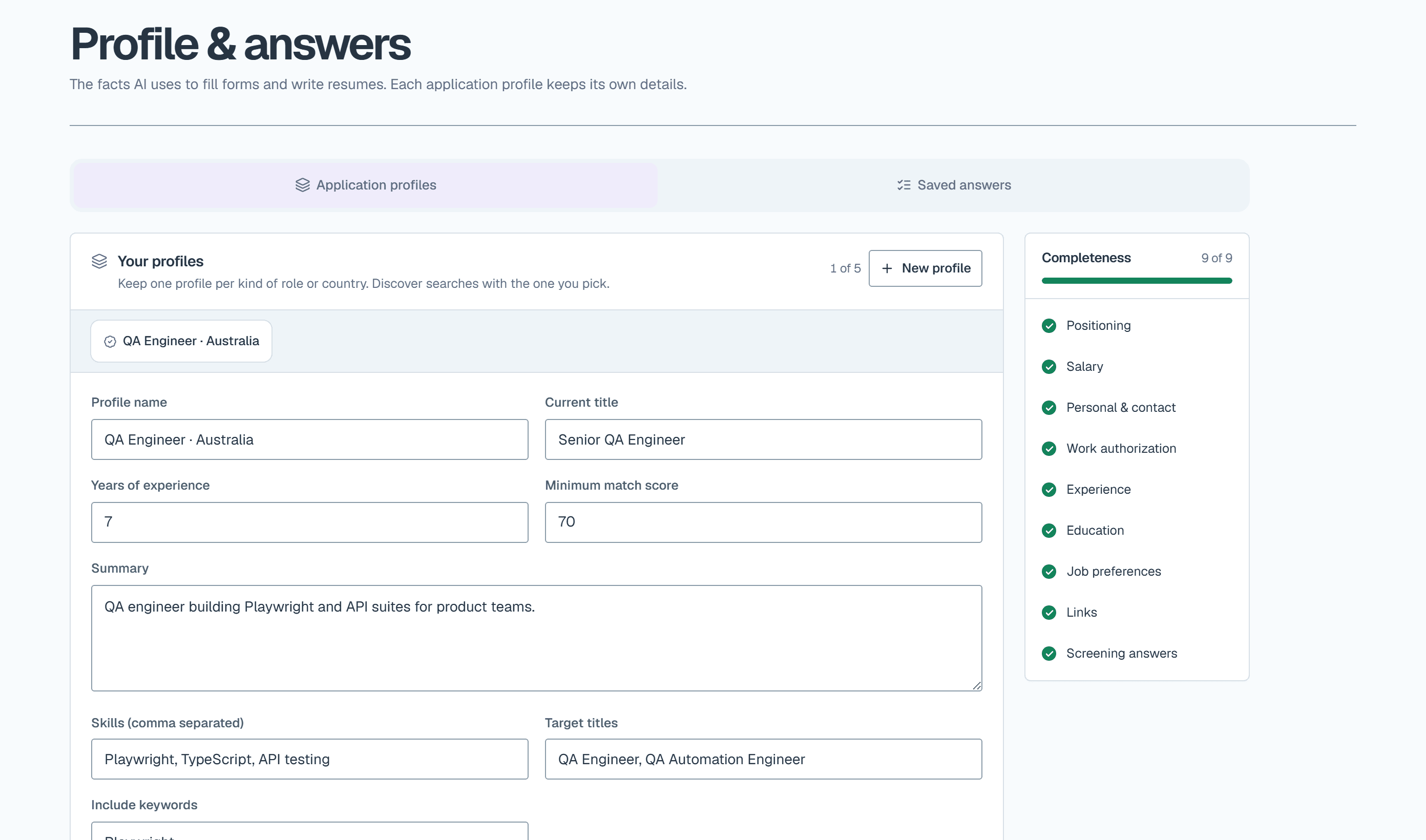Open the Application profiles tab
The width and height of the screenshot is (1426, 840).
click(x=366, y=185)
